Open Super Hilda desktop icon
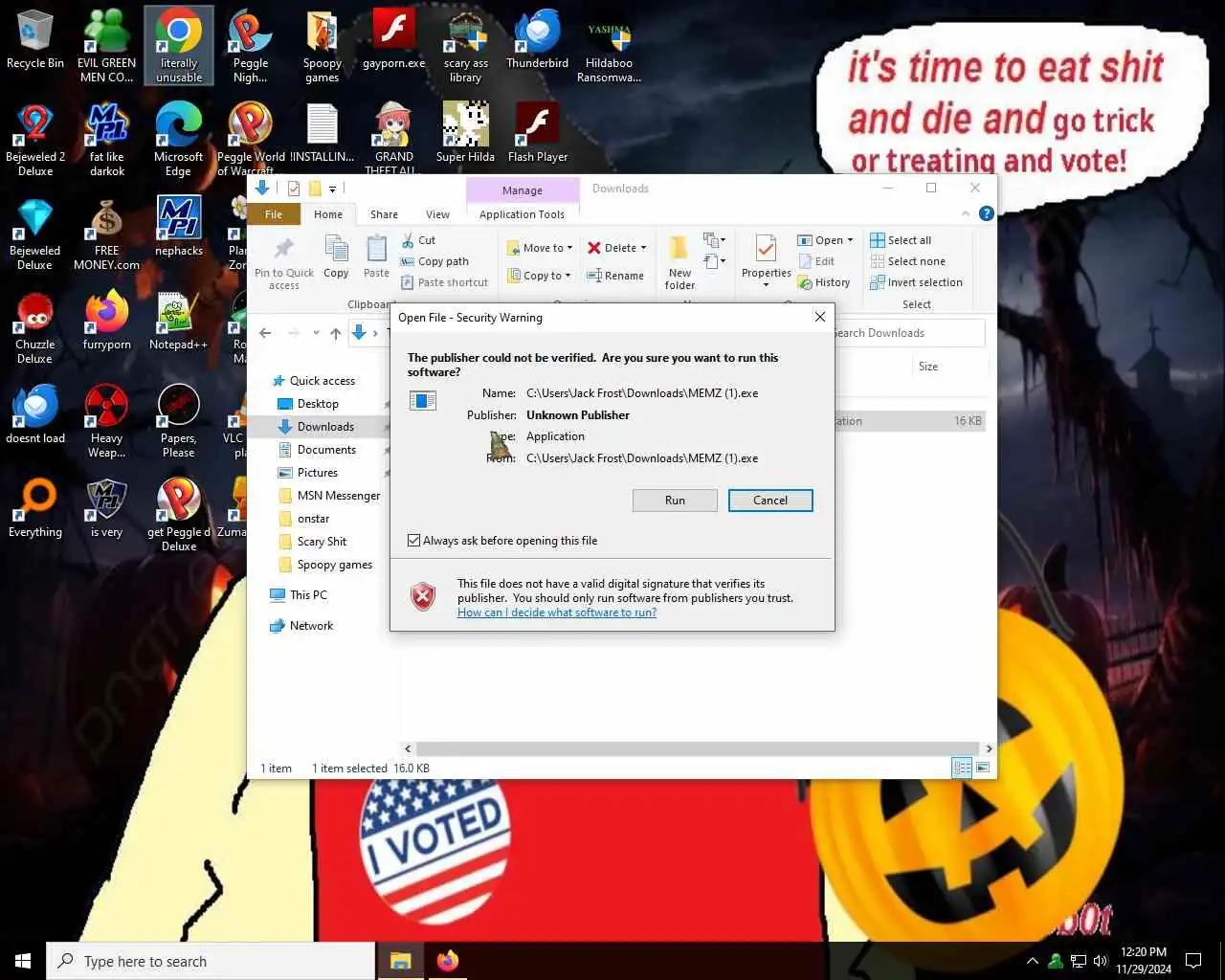1225x980 pixels. click(x=466, y=134)
